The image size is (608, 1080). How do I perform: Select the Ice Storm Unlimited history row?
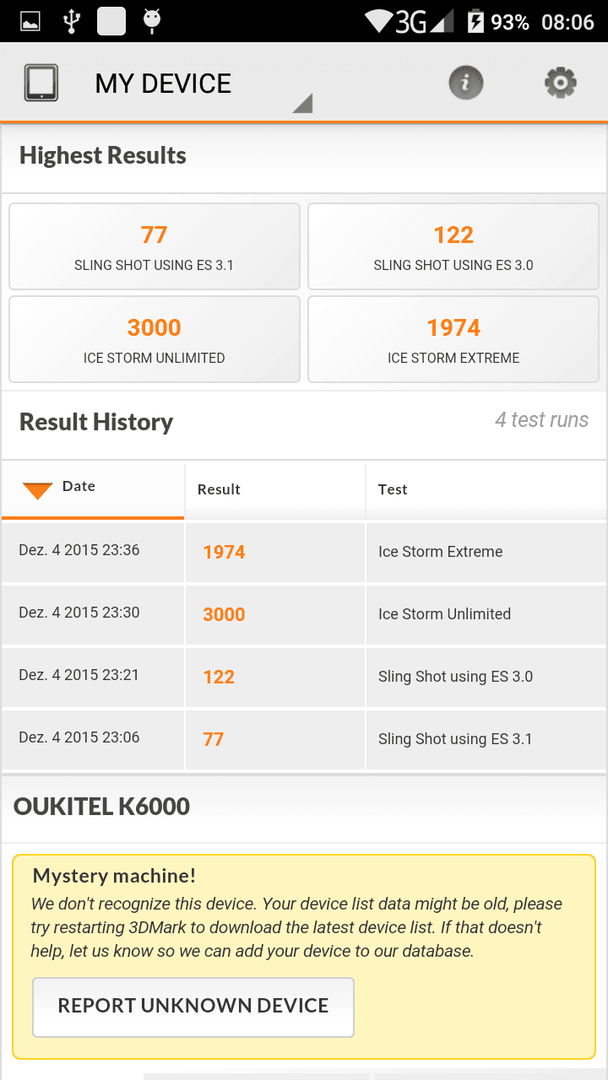coord(304,614)
